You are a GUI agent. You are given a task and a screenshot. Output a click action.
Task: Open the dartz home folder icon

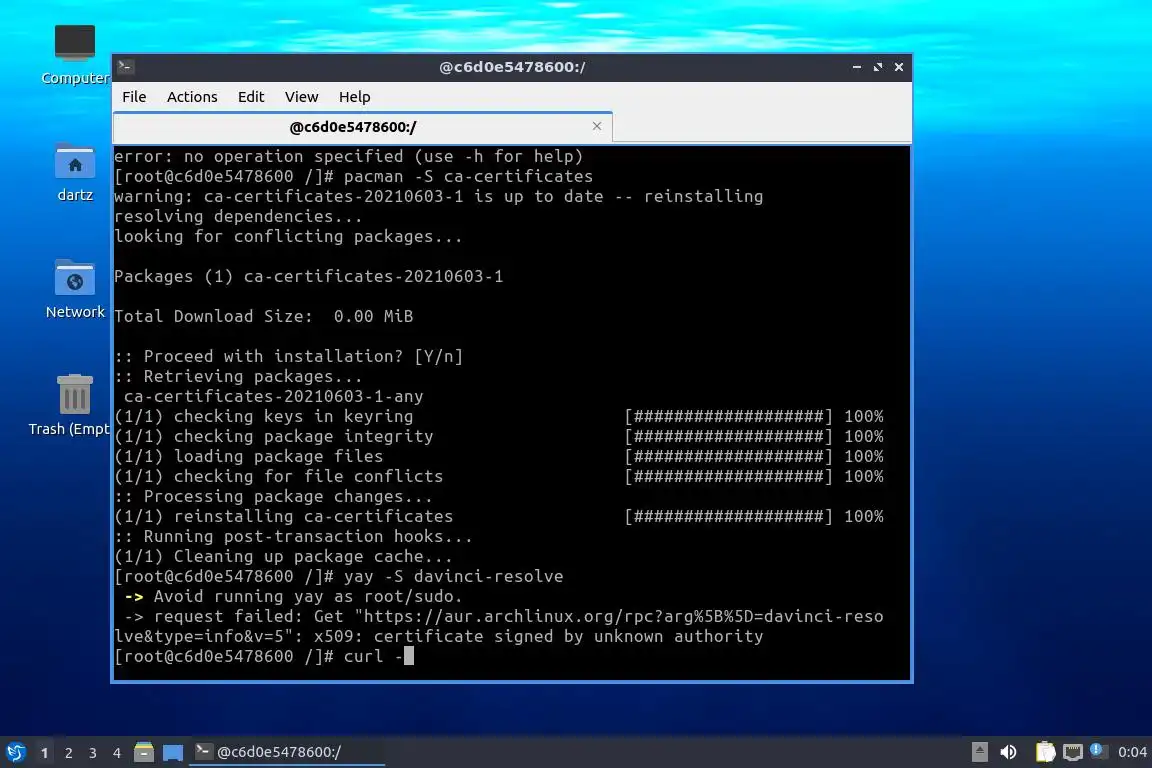75,172
